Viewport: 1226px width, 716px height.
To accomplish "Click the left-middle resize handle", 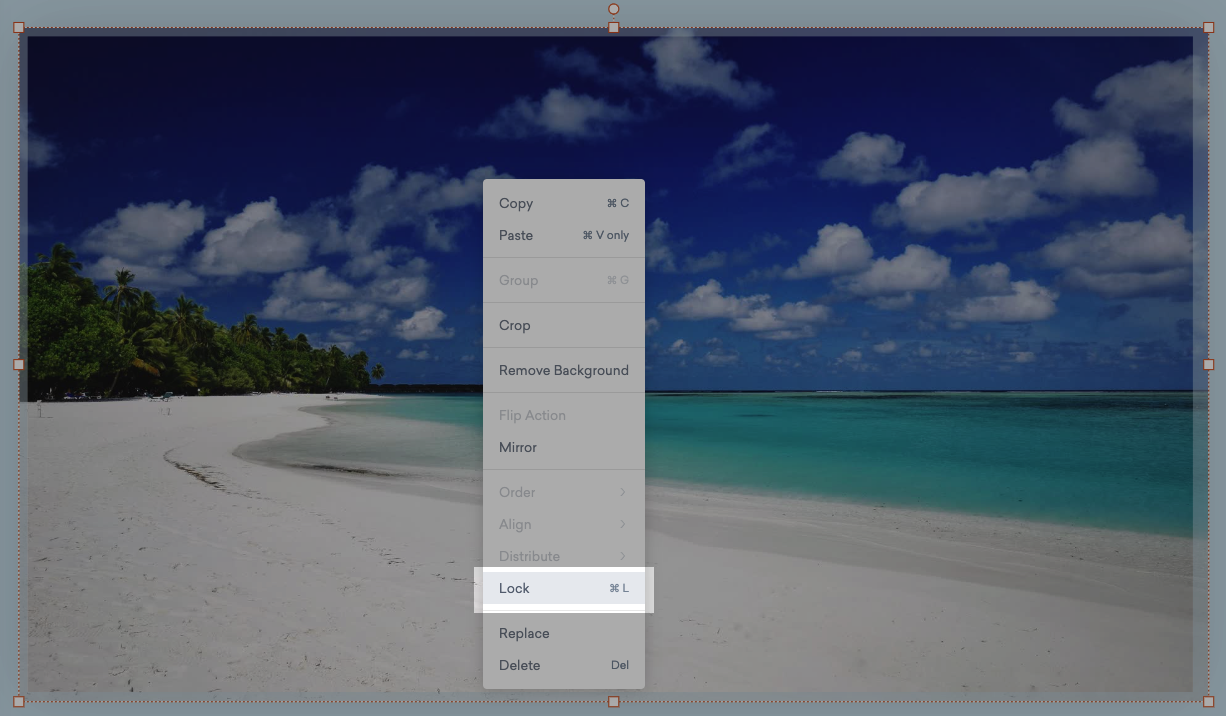I will pyautogui.click(x=19, y=365).
